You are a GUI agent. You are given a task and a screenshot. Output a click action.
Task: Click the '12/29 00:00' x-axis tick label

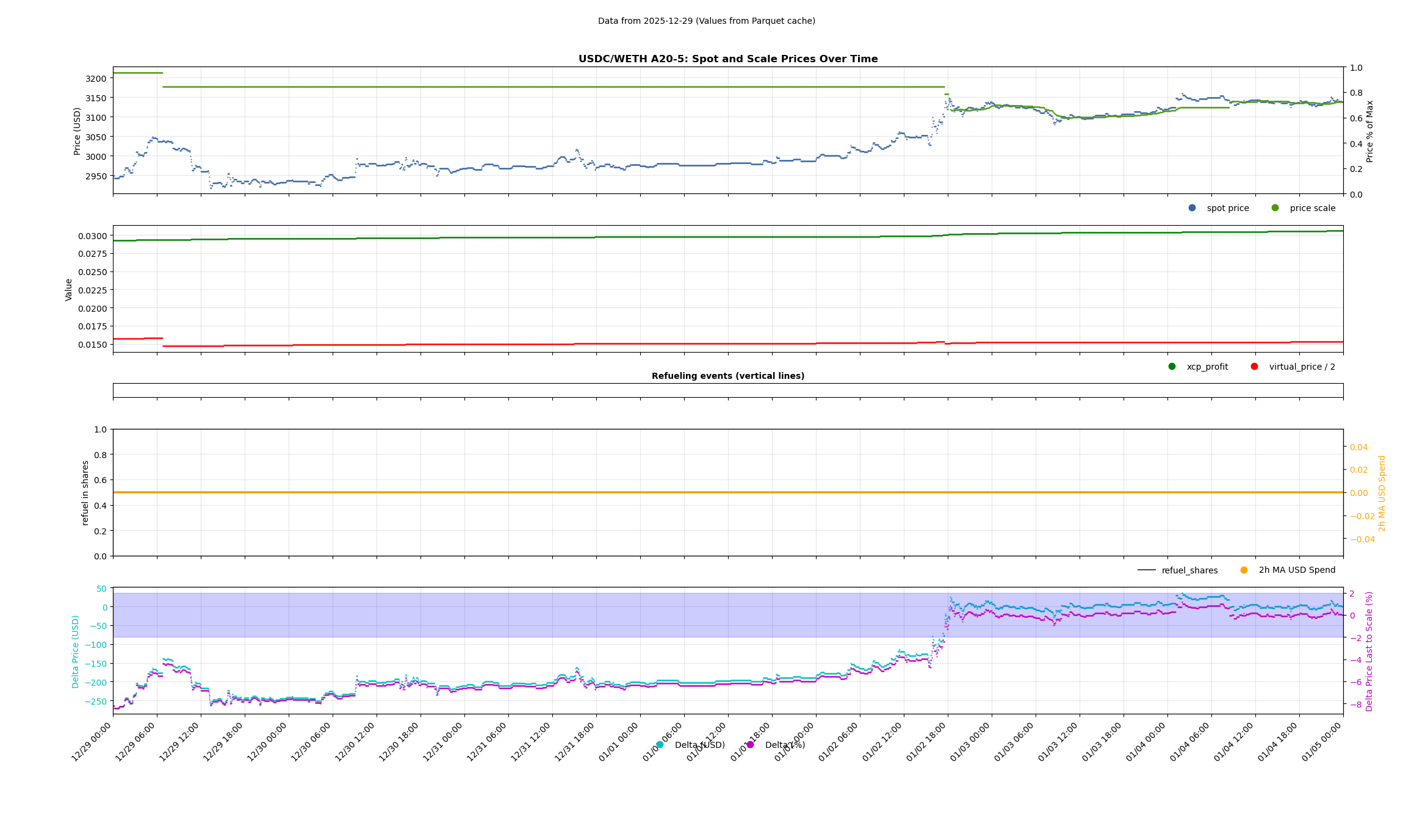click(92, 742)
